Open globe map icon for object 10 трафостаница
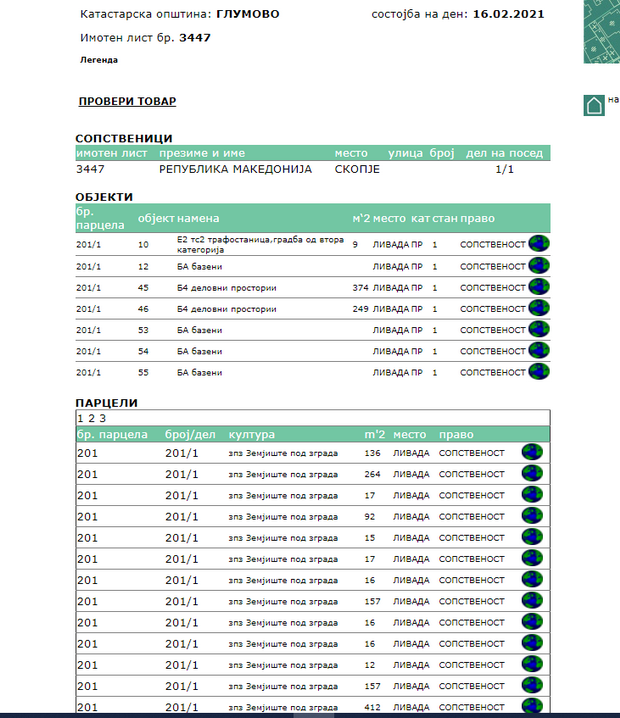This screenshot has height=718, width=620. pyautogui.click(x=539, y=244)
